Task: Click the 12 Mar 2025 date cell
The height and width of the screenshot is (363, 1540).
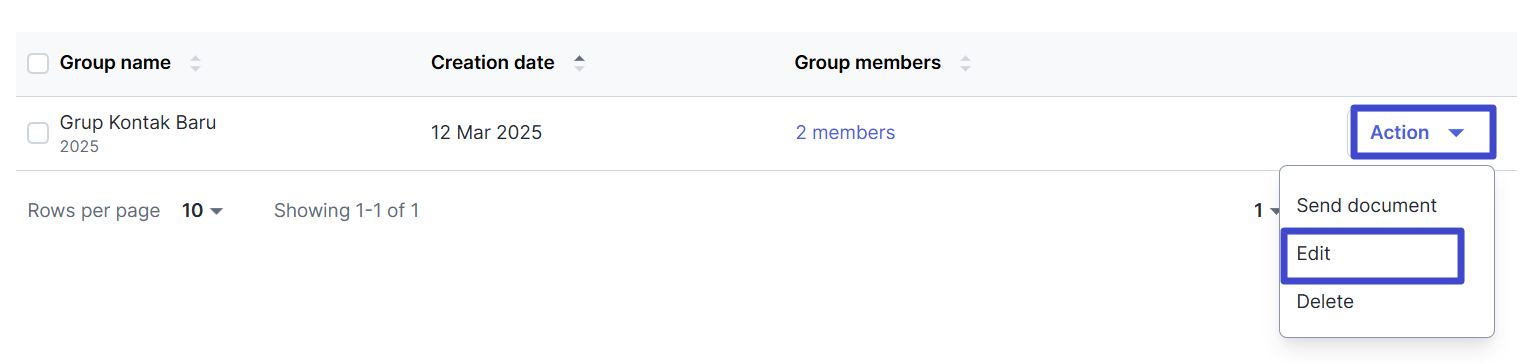Action: coord(486,133)
